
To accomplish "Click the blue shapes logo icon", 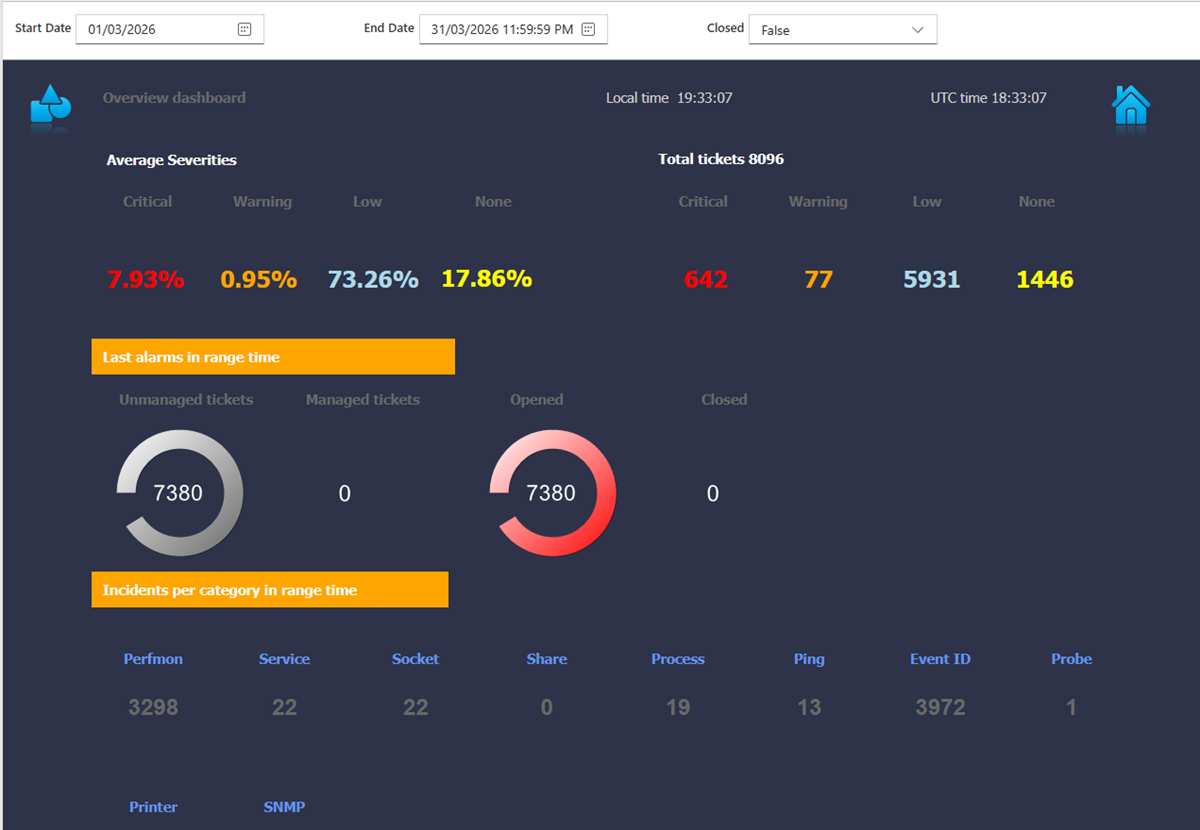I will click(x=50, y=104).
